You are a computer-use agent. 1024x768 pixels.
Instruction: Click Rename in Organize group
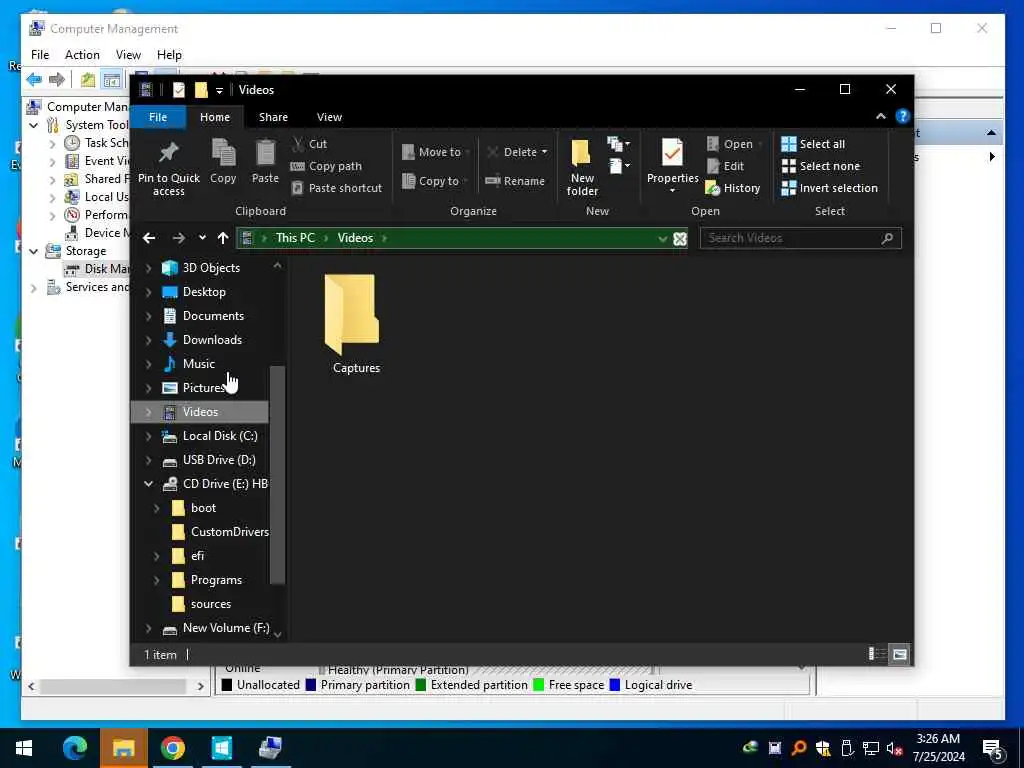coord(515,181)
